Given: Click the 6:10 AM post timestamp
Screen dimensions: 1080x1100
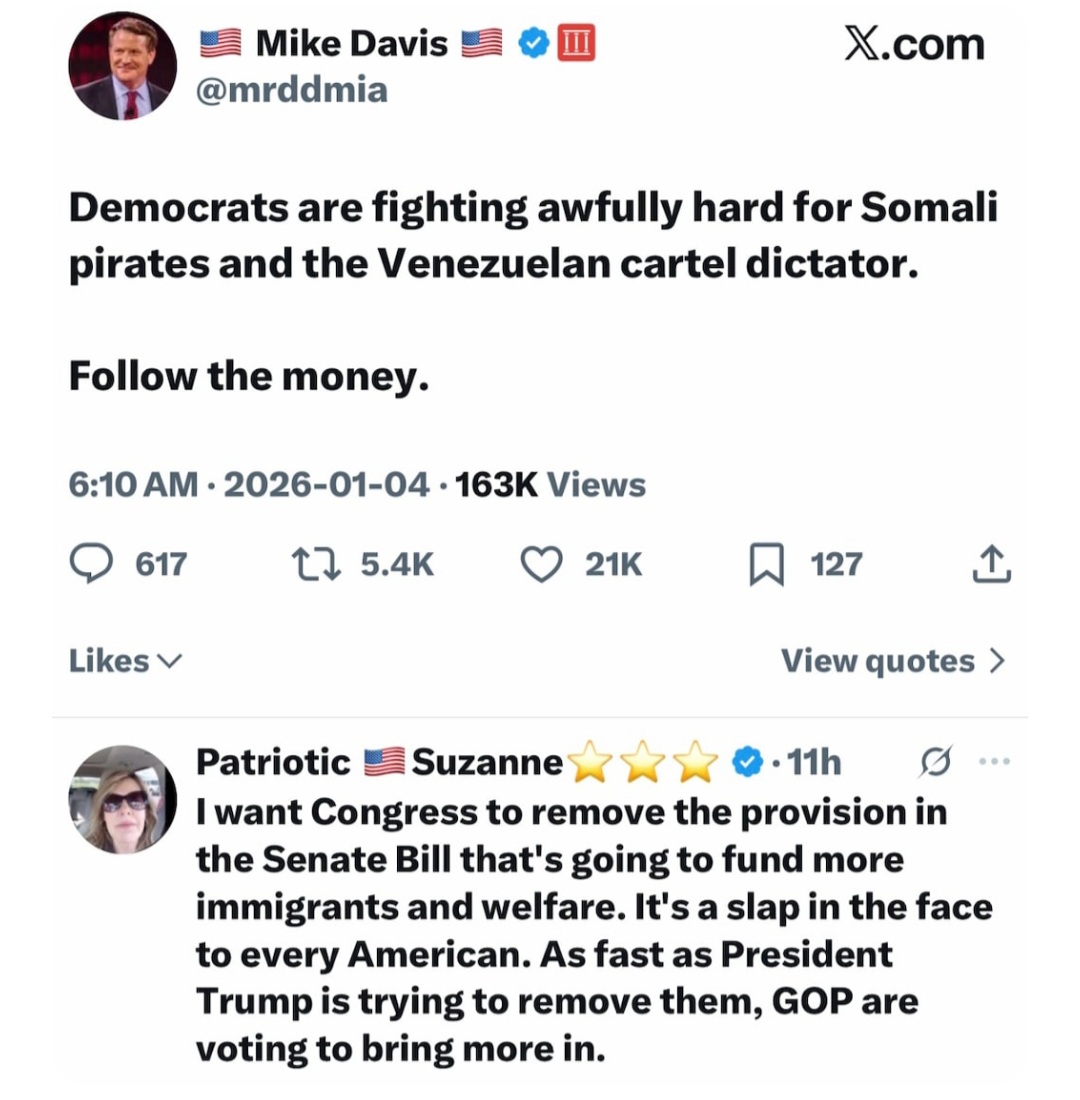Looking at the screenshot, I should click(x=133, y=485).
